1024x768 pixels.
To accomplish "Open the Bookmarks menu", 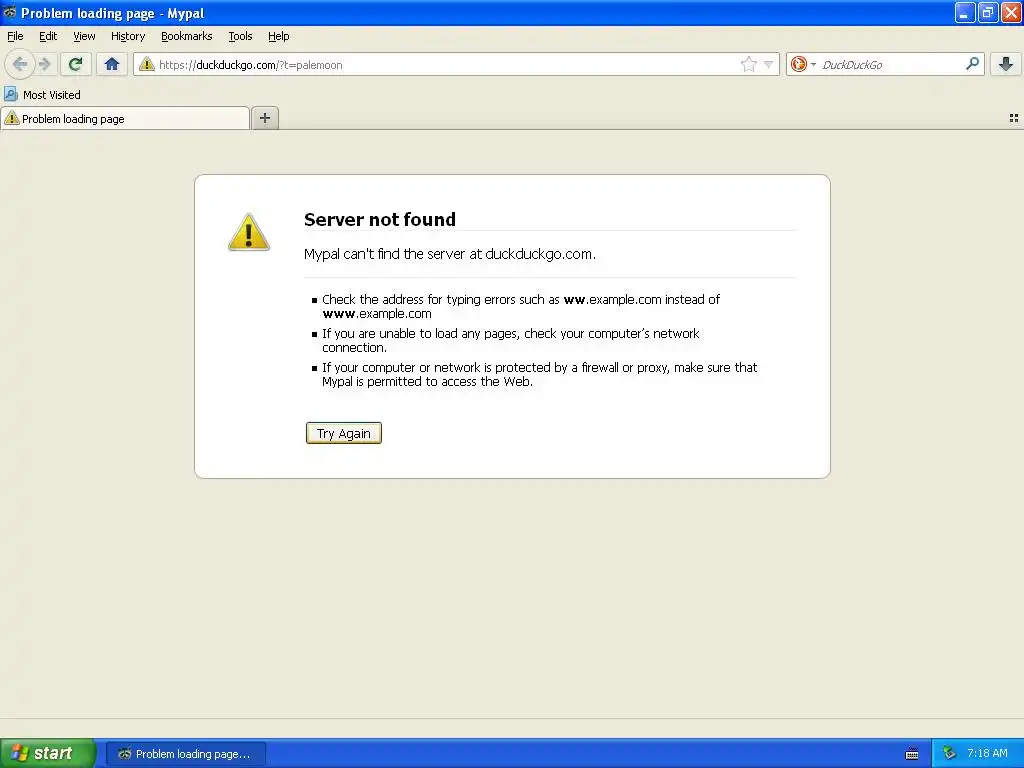I will coord(187,36).
